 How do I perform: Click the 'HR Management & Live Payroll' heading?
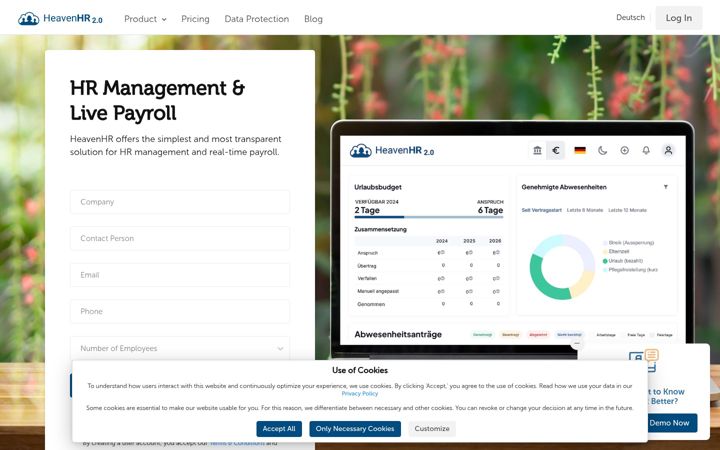coord(158,100)
